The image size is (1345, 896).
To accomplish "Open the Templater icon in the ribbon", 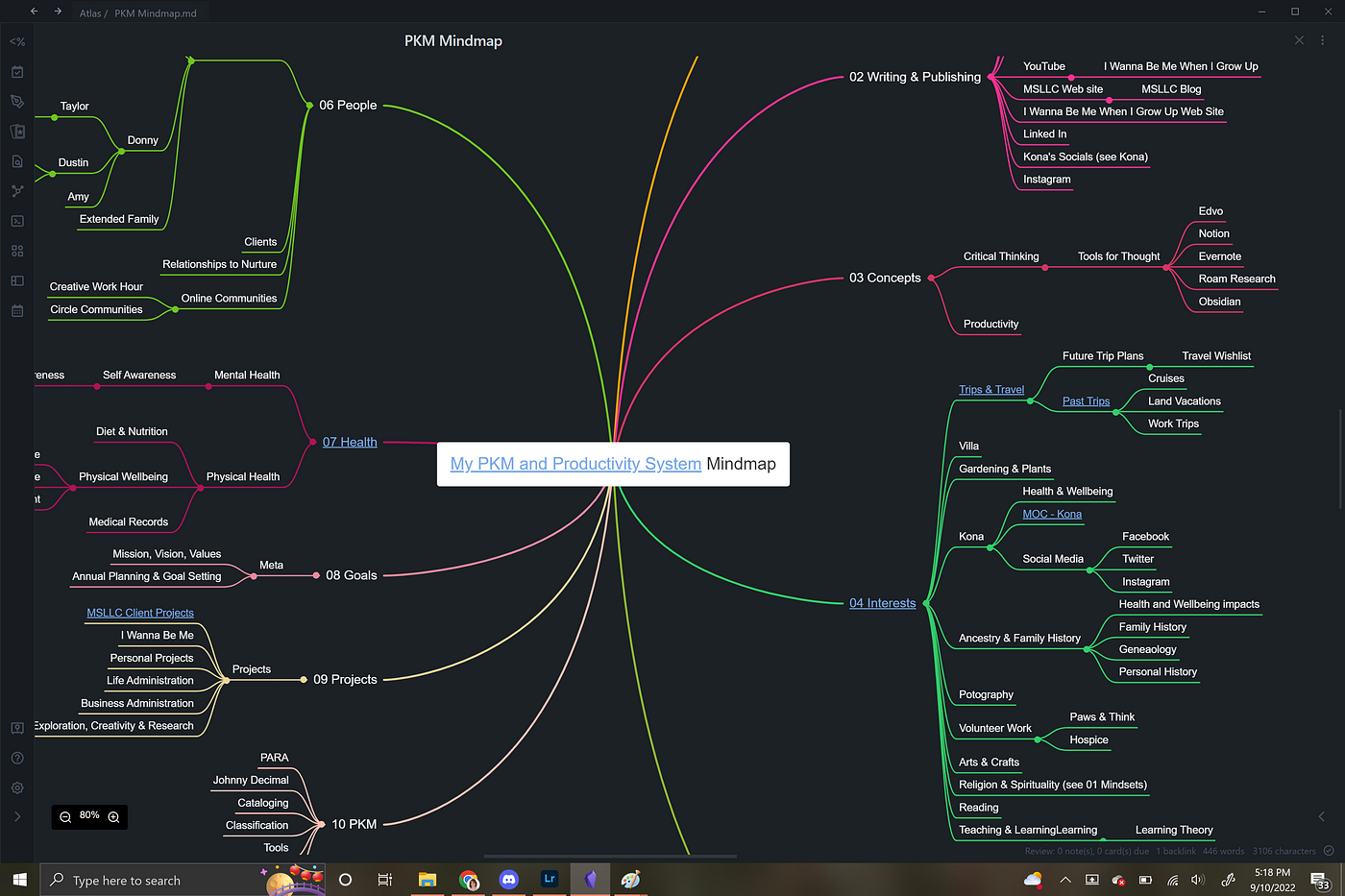I will tap(17, 41).
